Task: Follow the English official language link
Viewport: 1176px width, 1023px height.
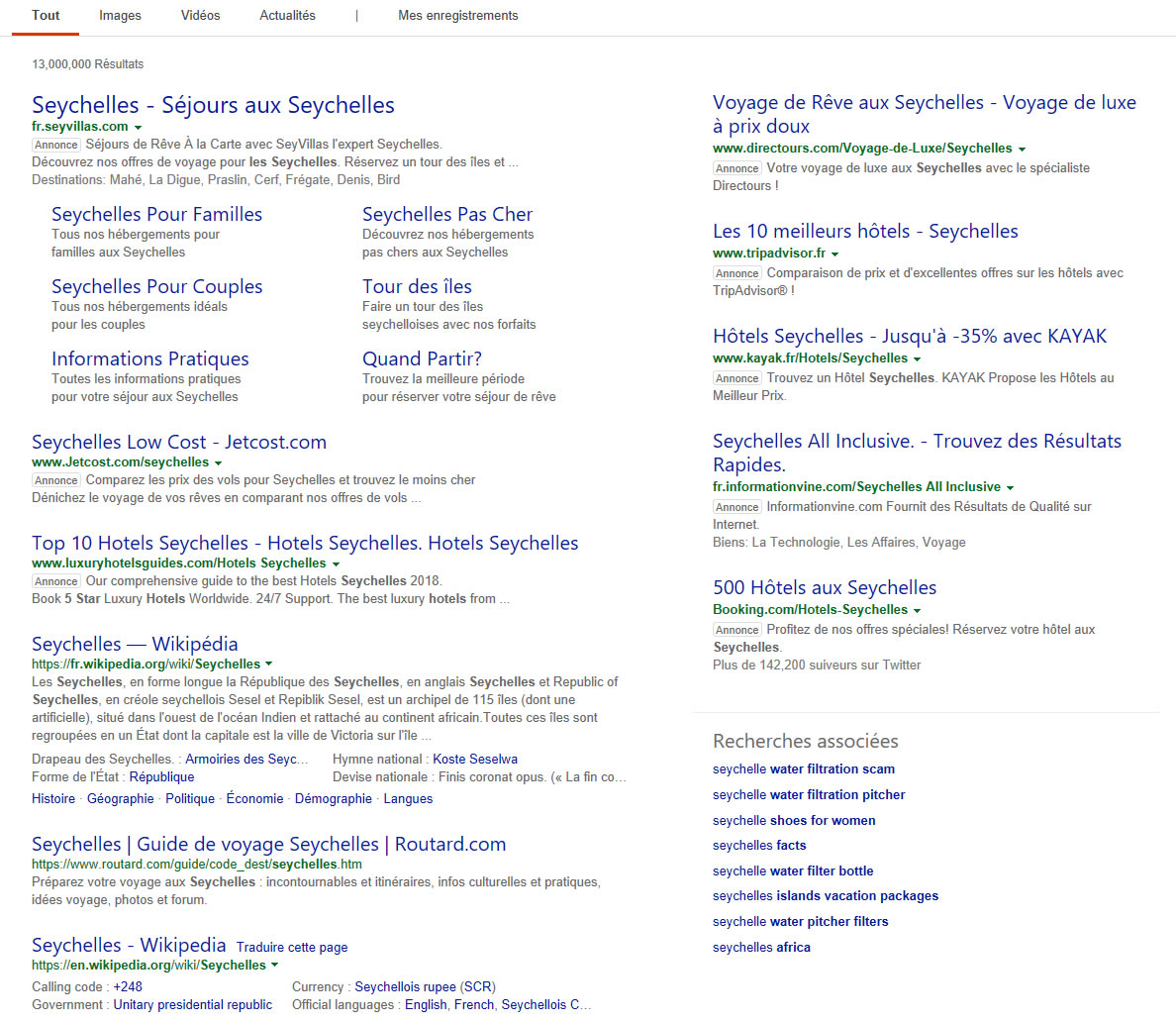Action: pyautogui.click(x=426, y=1005)
